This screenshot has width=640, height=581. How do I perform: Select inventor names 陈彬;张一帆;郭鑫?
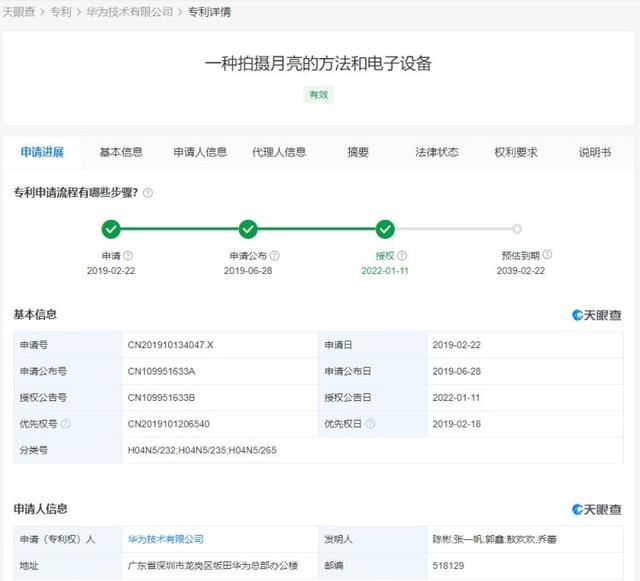[469, 539]
